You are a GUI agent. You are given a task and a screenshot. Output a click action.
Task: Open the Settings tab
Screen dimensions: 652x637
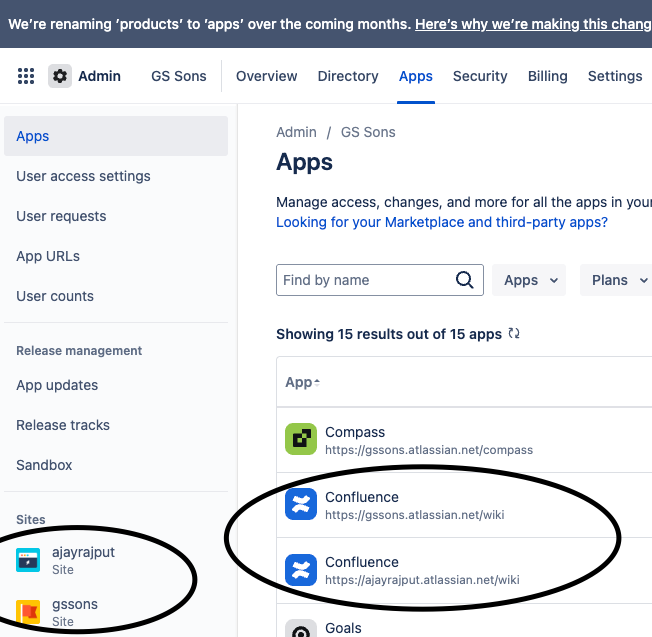pyautogui.click(x=615, y=76)
